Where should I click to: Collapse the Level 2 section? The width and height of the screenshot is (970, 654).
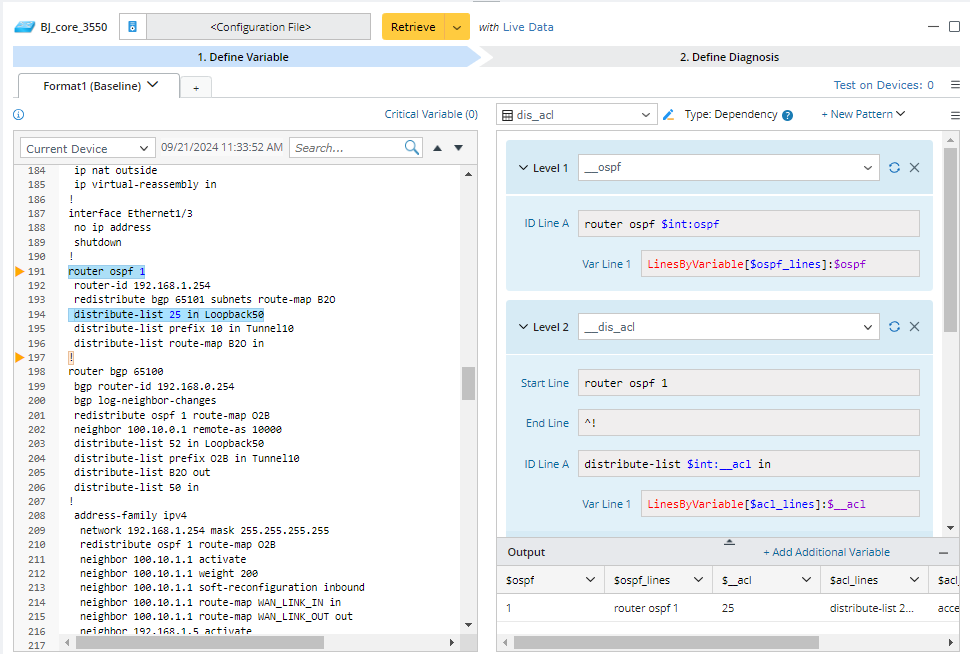pyautogui.click(x=523, y=327)
